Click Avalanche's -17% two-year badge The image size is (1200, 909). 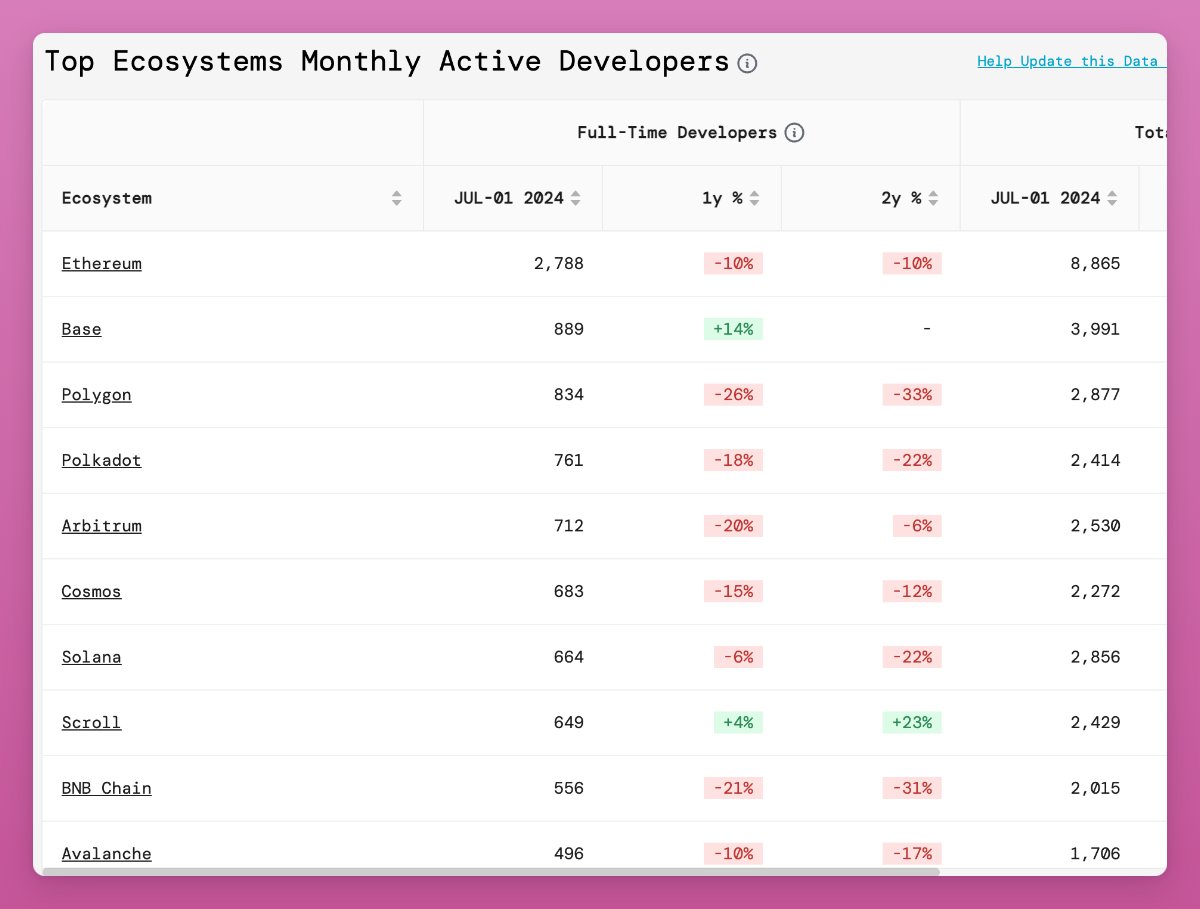912,854
